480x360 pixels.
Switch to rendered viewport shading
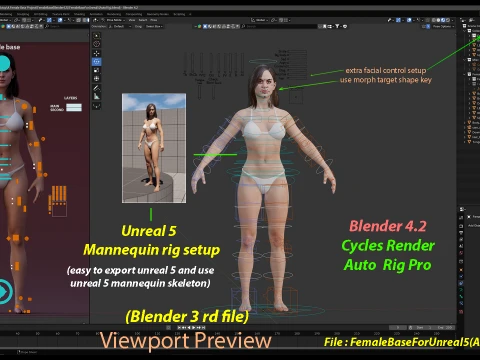coord(448,20)
